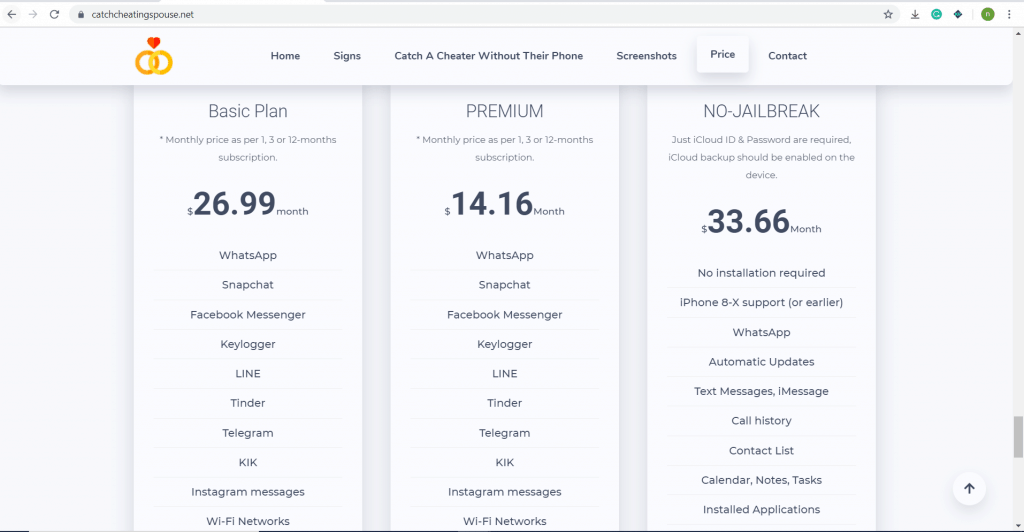Click the page vertical scrollbar thumb
Screen dimensions: 1024x532
click(x=1018, y=437)
